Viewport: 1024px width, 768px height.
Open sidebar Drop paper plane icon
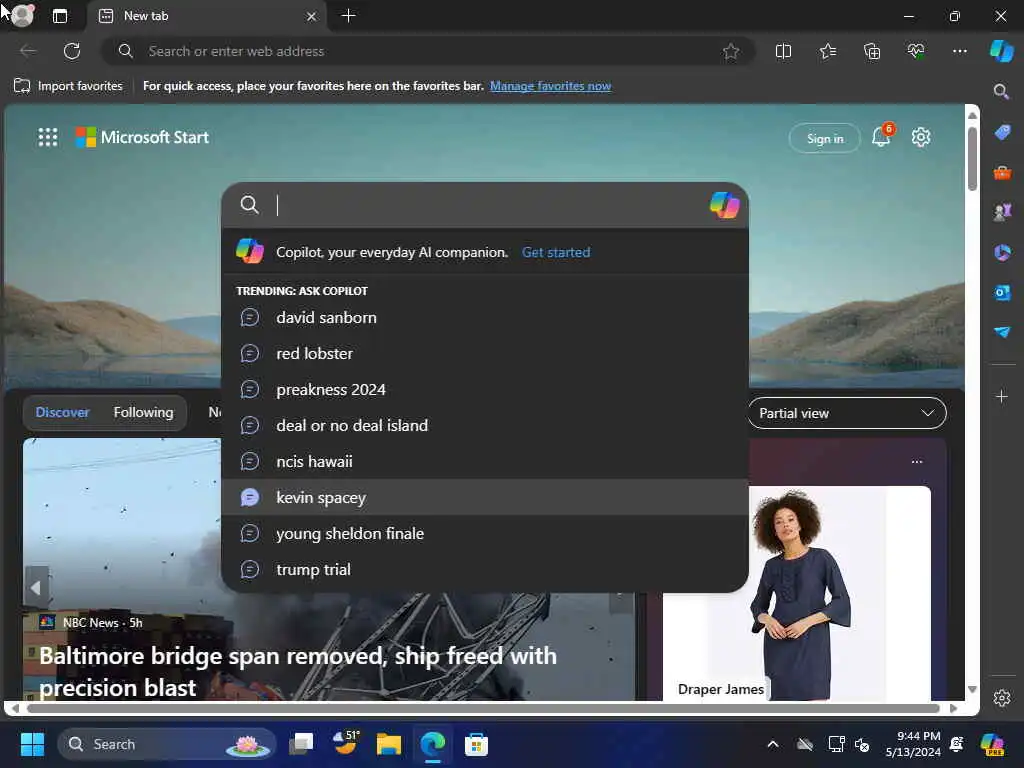click(x=1002, y=332)
